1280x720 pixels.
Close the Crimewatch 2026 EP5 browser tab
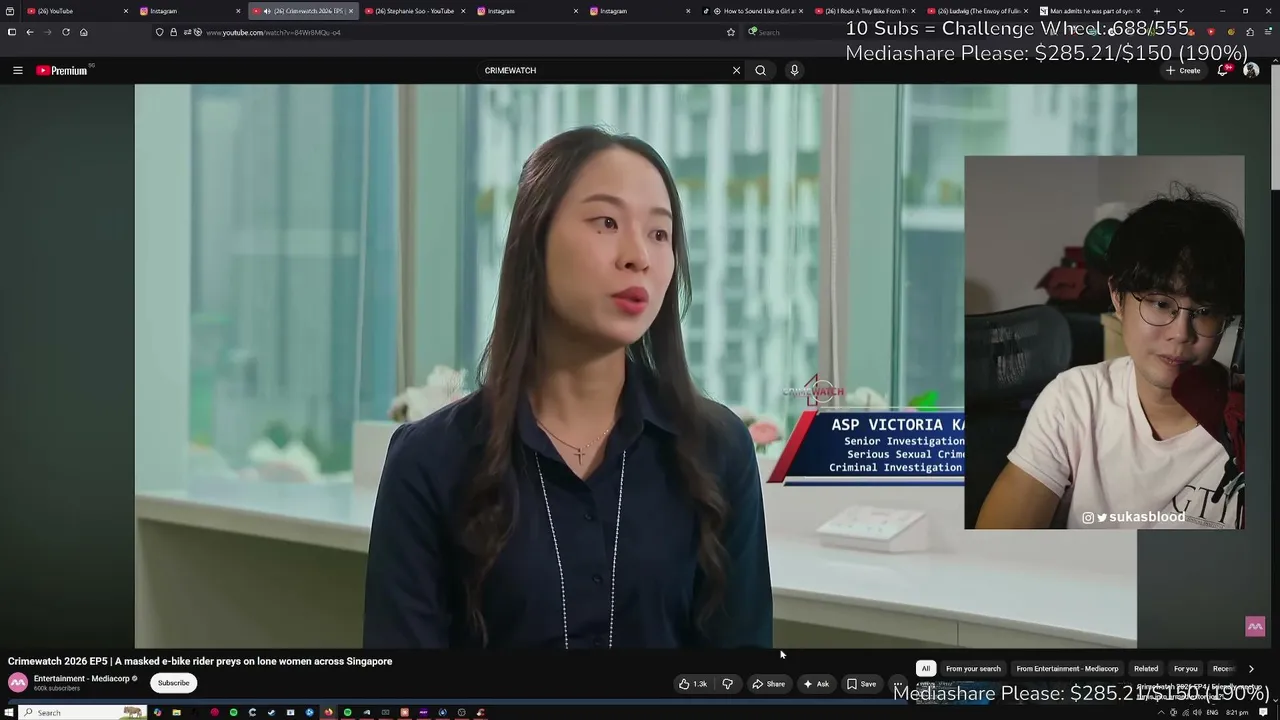pyautogui.click(x=351, y=11)
